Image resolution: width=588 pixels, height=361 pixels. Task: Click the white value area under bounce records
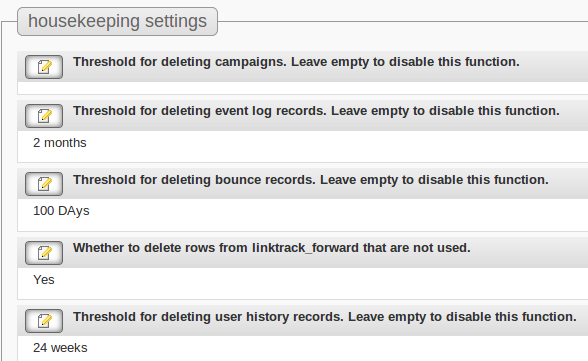[303, 215]
